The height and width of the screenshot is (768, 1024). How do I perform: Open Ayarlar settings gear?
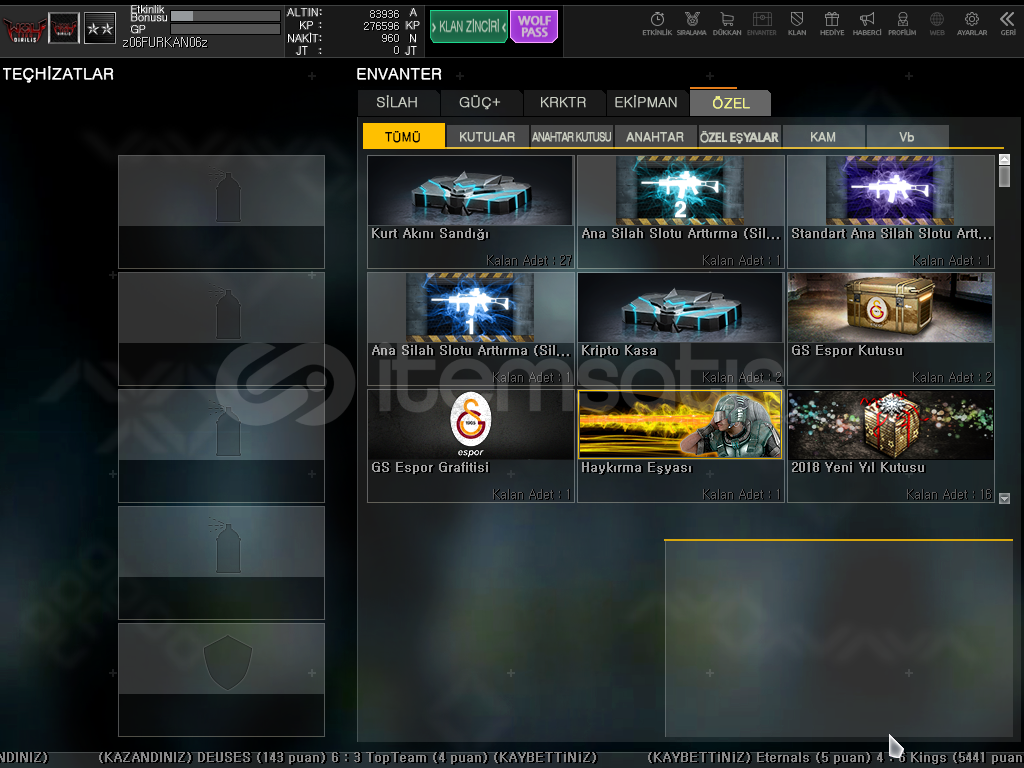pos(971,22)
